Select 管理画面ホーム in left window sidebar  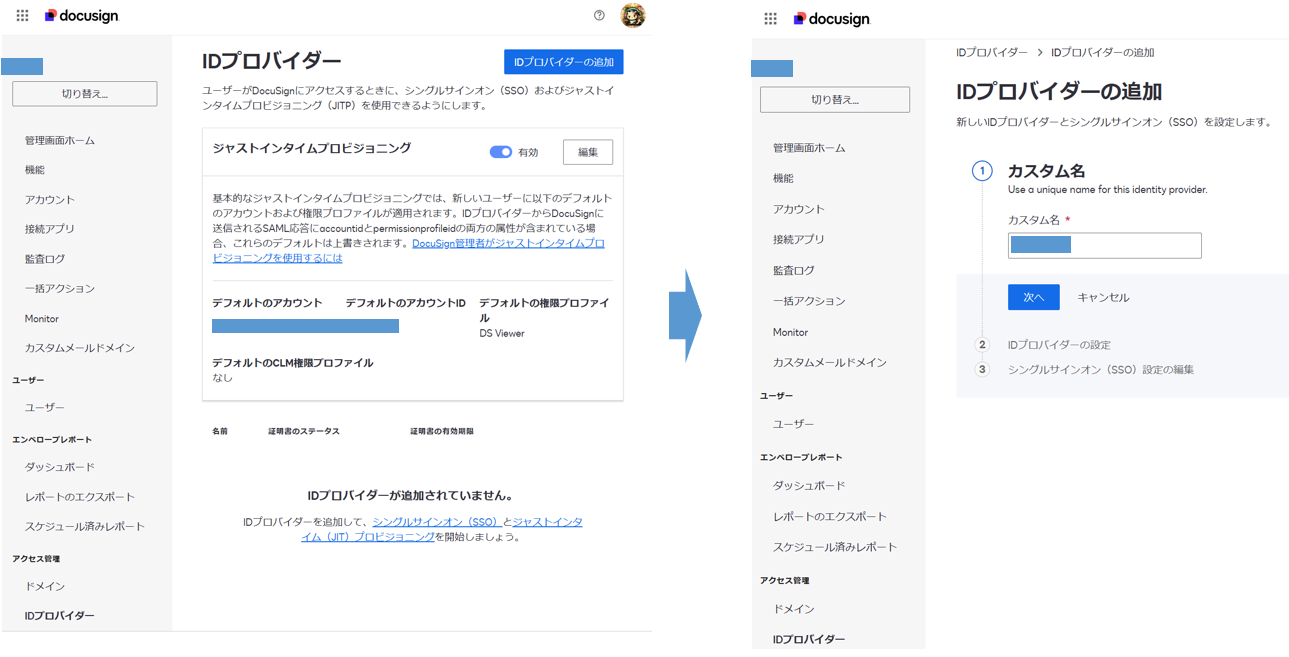[x=60, y=140]
